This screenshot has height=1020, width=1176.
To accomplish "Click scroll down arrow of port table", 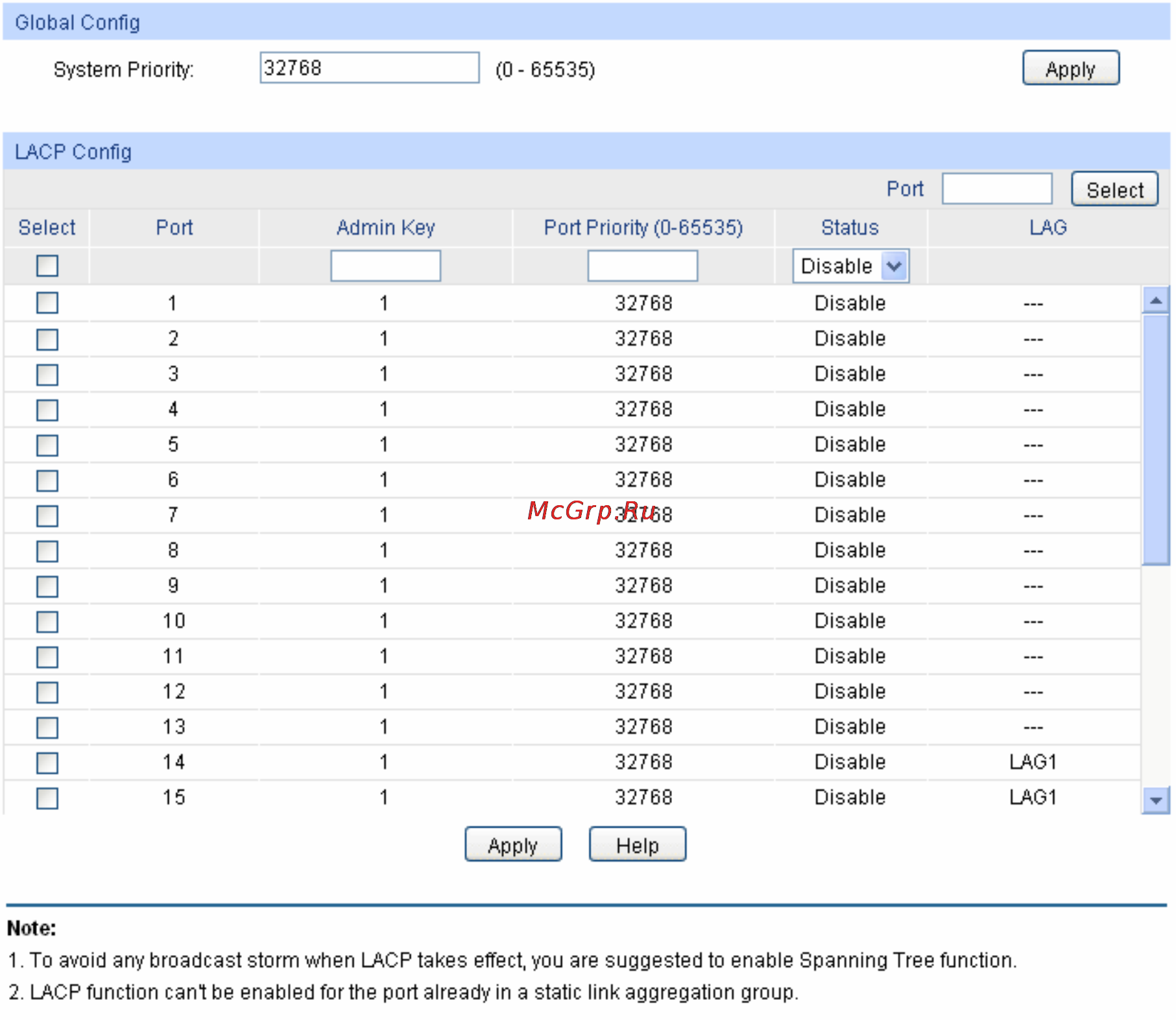I will pos(1155,800).
